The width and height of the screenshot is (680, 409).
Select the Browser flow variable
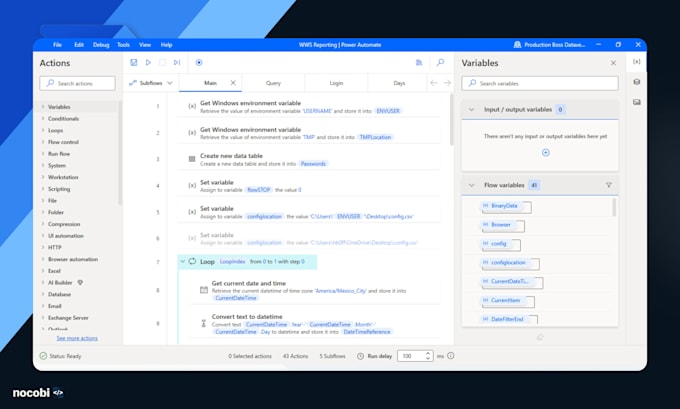pyautogui.click(x=503, y=226)
